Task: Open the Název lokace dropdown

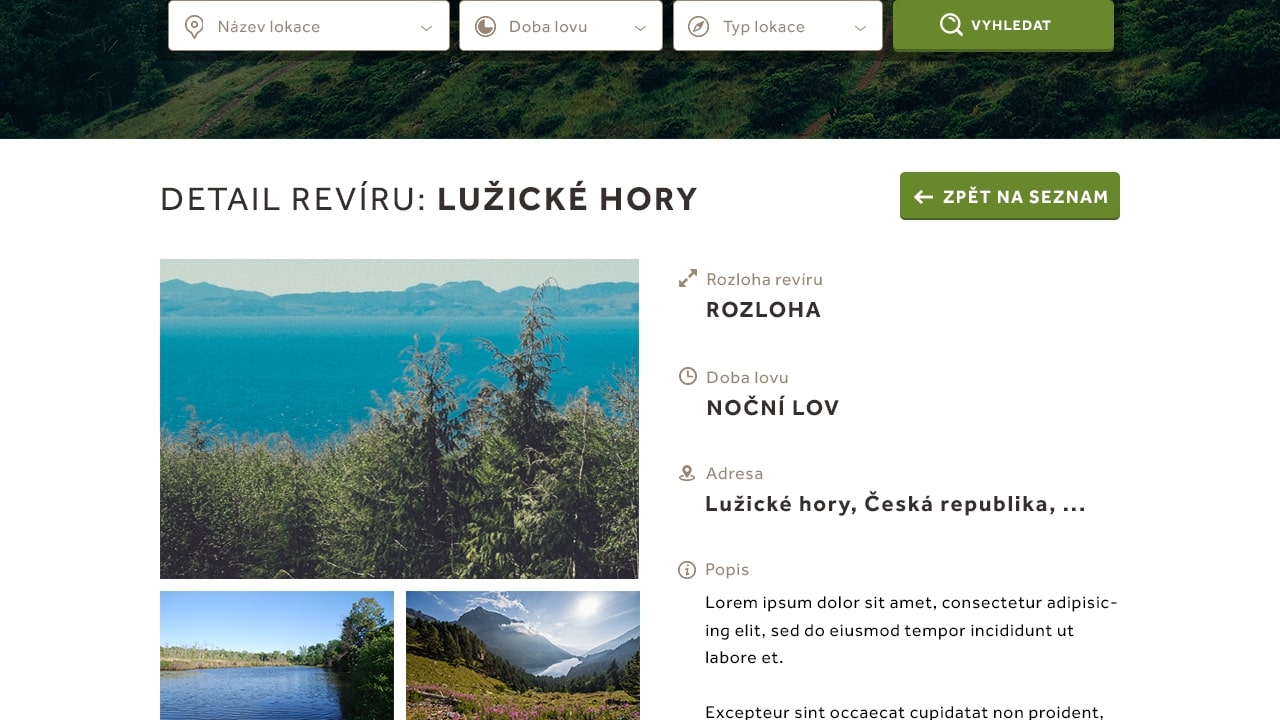Action: (309, 26)
